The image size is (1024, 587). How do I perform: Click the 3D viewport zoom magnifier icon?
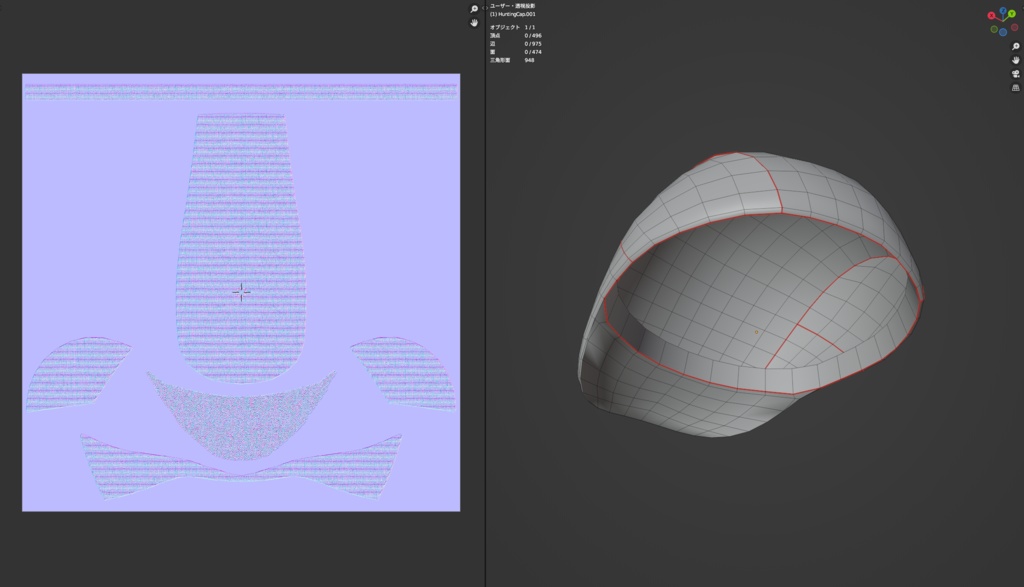point(1015,46)
